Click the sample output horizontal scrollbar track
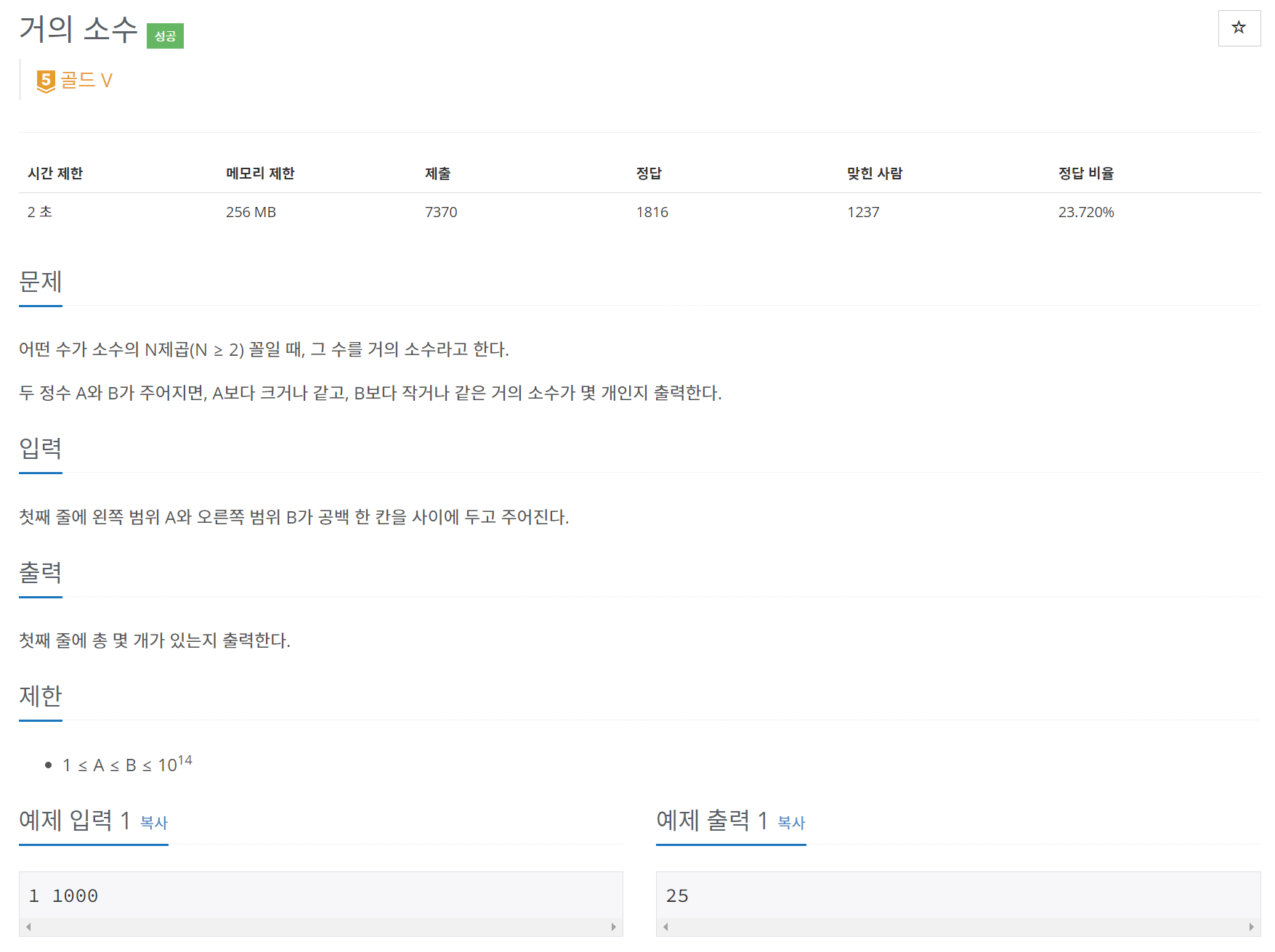1275x952 pixels. coord(958,927)
